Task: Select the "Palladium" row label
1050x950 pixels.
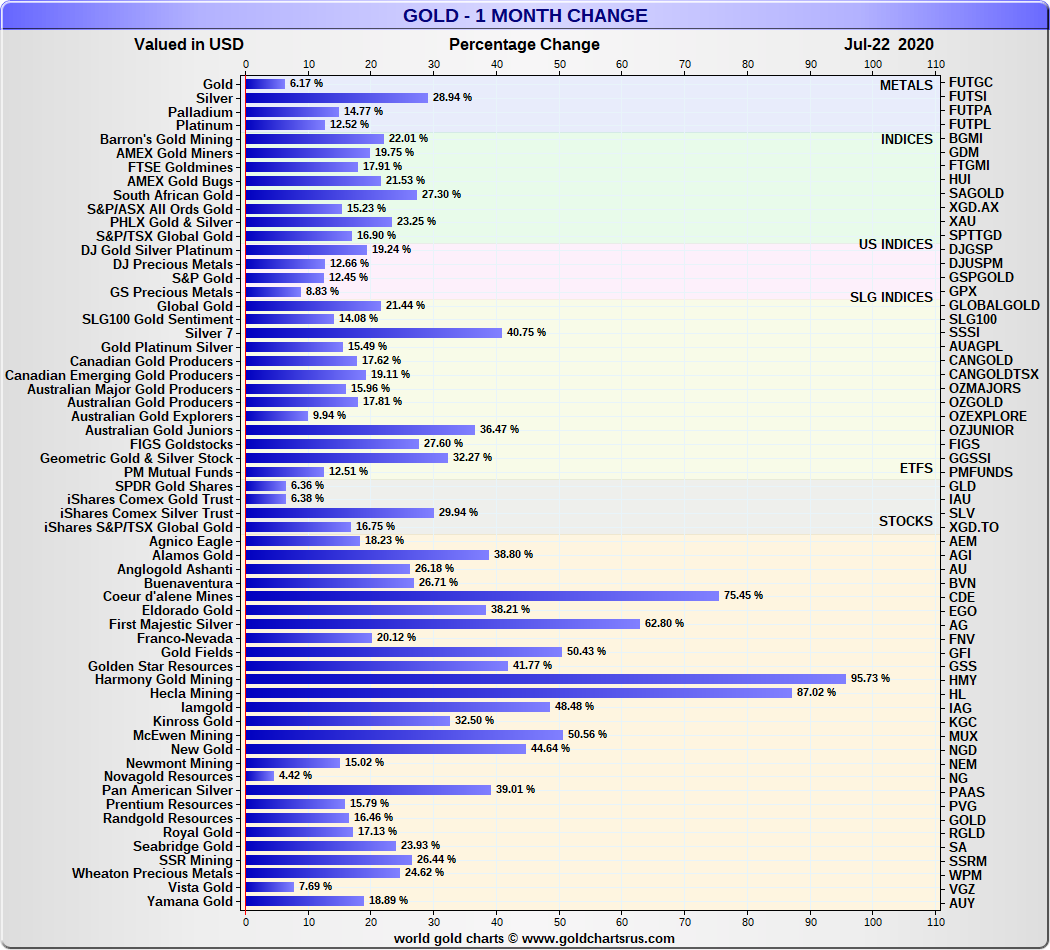Action: pos(200,112)
